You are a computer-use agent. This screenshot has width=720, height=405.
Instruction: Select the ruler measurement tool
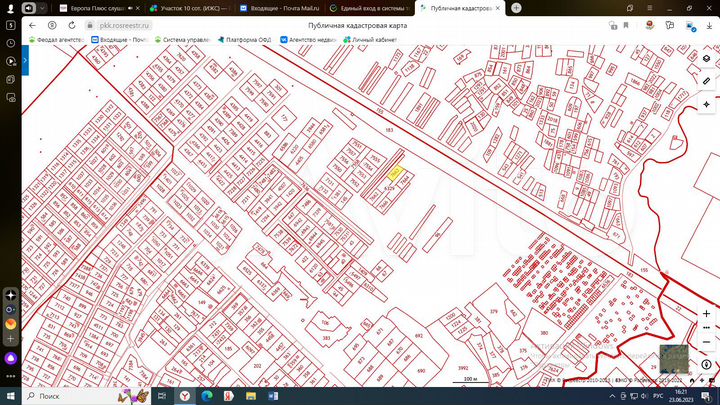[706, 81]
